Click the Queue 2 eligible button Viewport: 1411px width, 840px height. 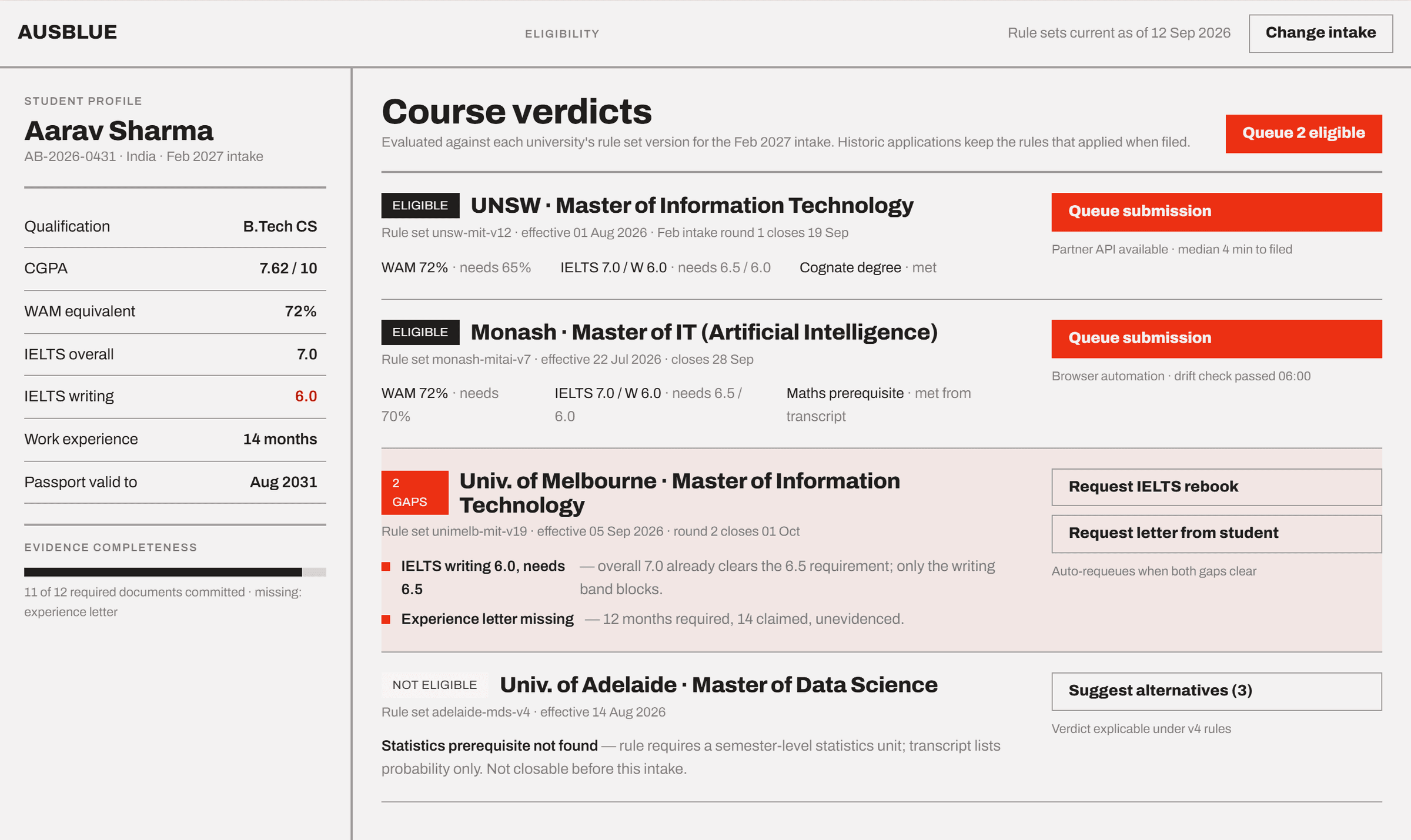pos(1303,133)
